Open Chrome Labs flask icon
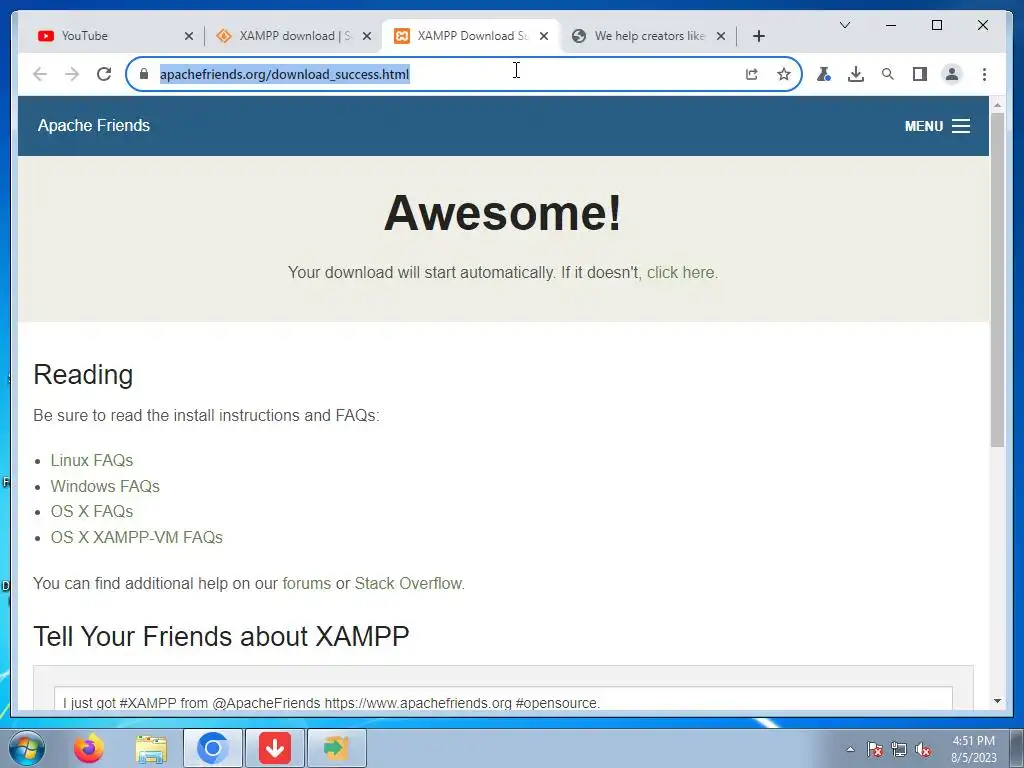 click(x=824, y=74)
